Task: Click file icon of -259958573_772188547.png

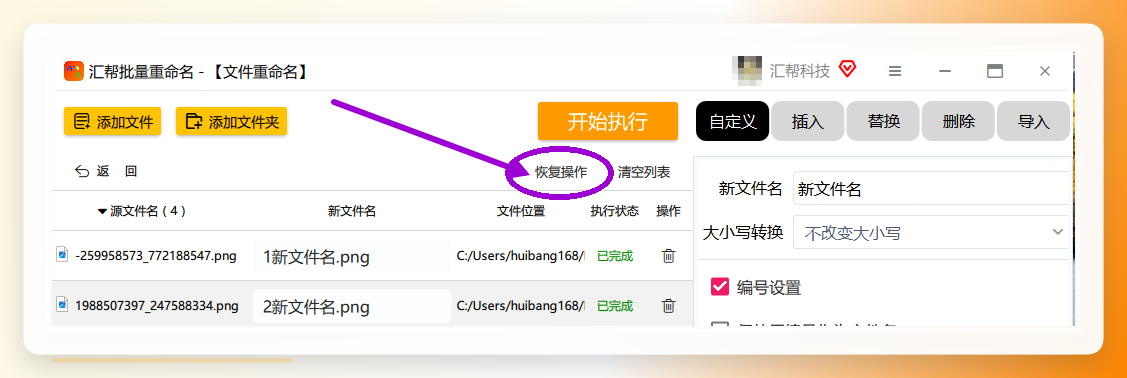Action: coord(63,254)
